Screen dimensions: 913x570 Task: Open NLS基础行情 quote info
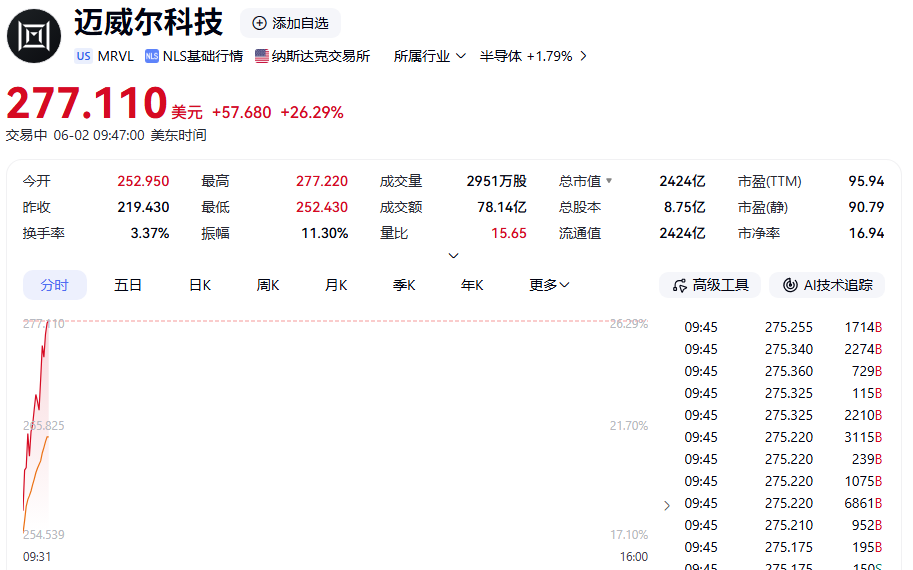click(194, 56)
